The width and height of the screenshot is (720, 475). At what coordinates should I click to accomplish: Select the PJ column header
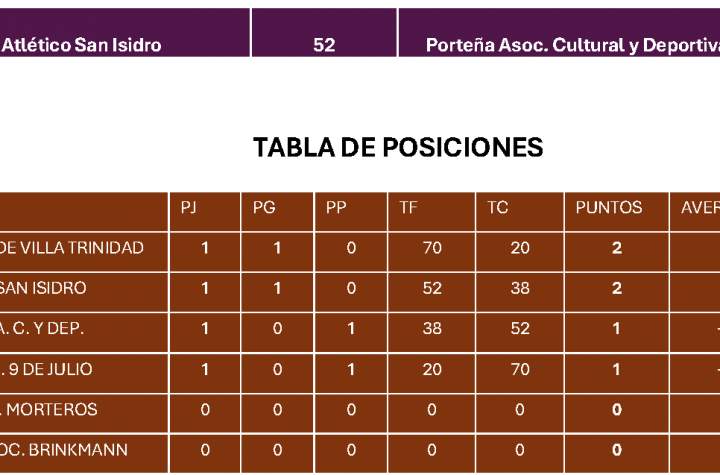pyautogui.click(x=205, y=212)
